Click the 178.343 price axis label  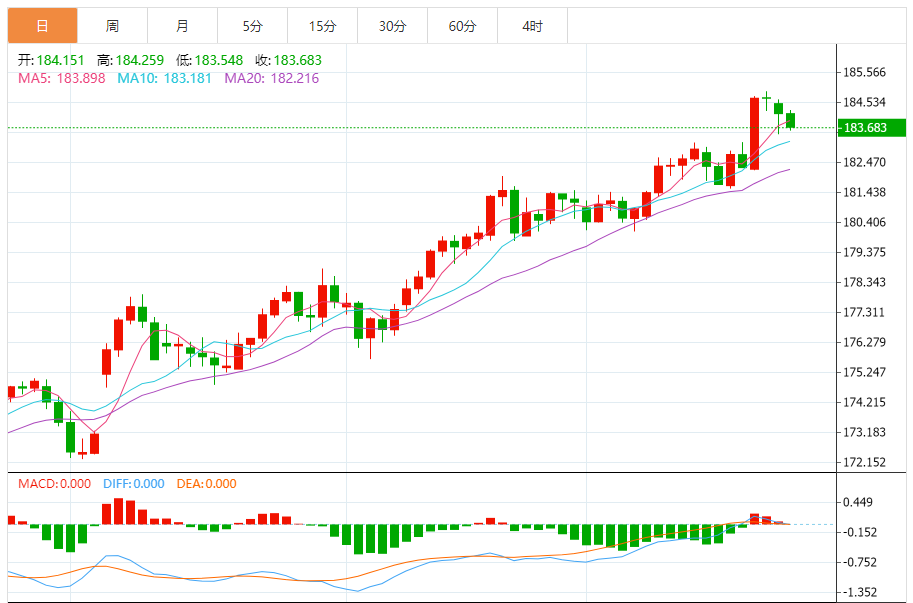click(864, 282)
